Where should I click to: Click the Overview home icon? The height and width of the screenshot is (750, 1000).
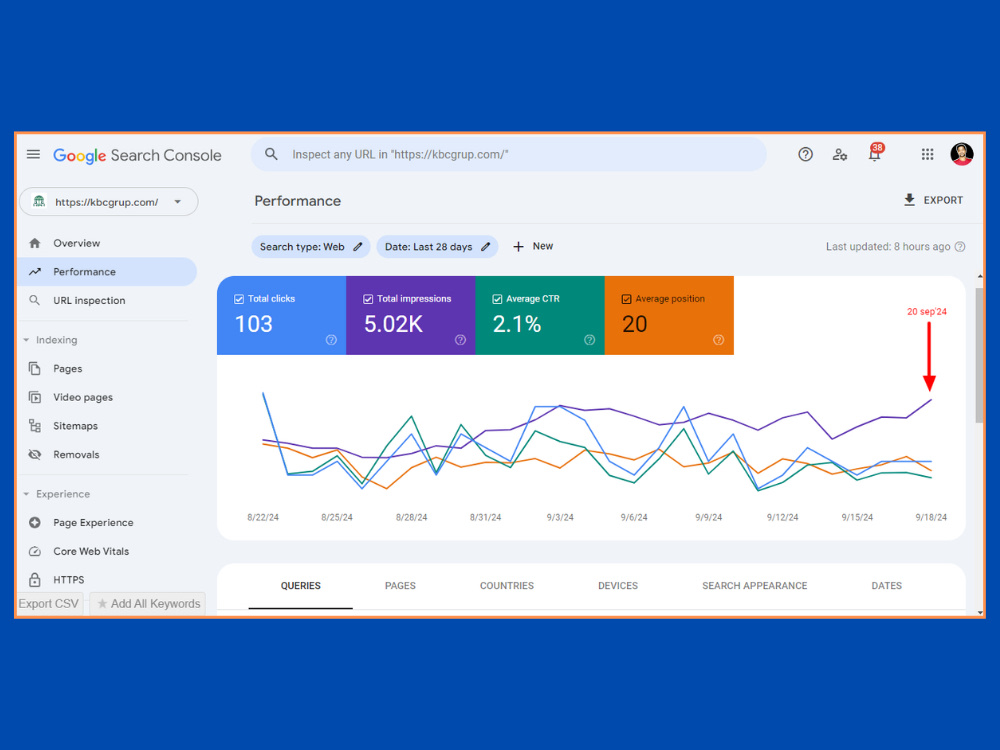coord(35,243)
